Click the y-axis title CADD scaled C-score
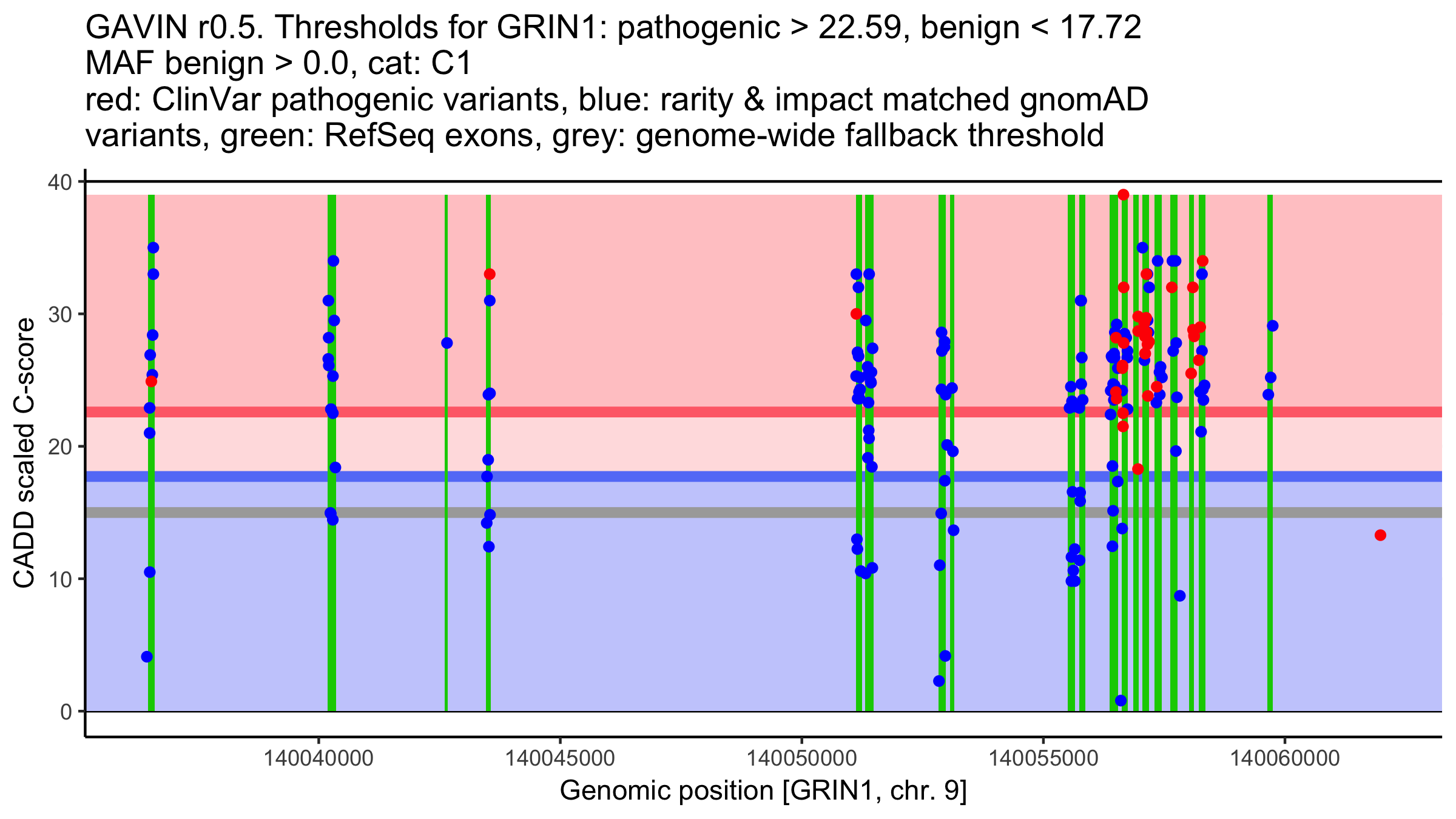This screenshot has width=1456, height=819. (24, 454)
